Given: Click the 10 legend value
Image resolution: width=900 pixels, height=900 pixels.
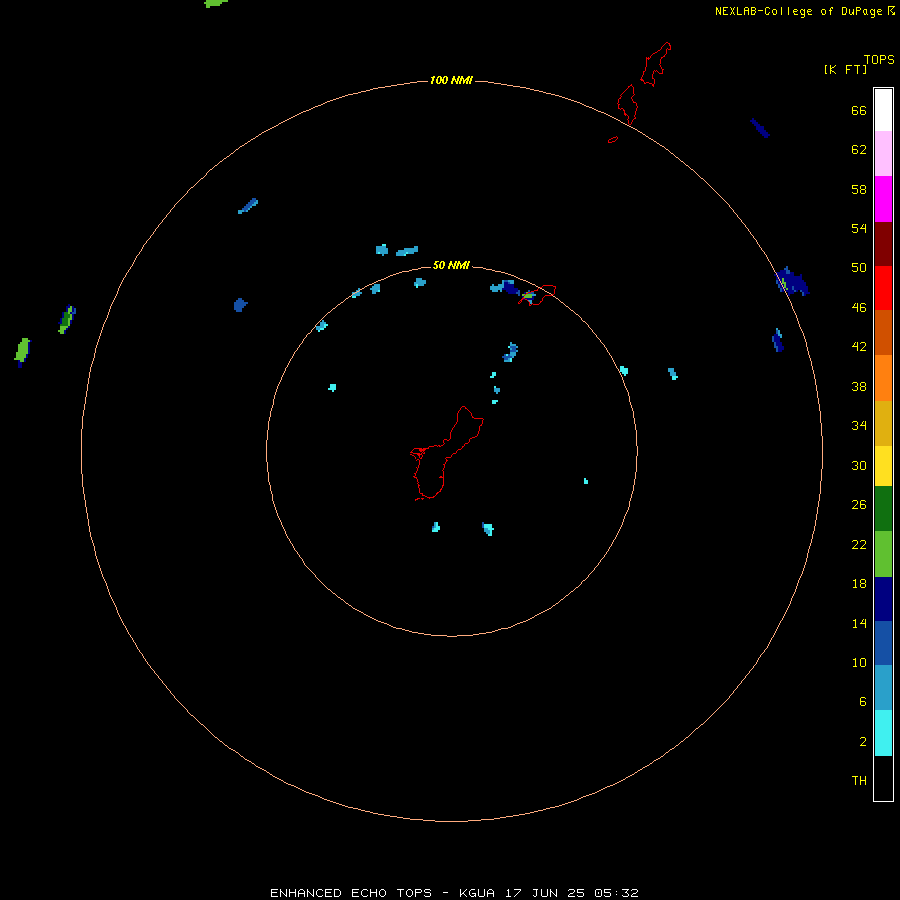Looking at the screenshot, I should pos(859,663).
